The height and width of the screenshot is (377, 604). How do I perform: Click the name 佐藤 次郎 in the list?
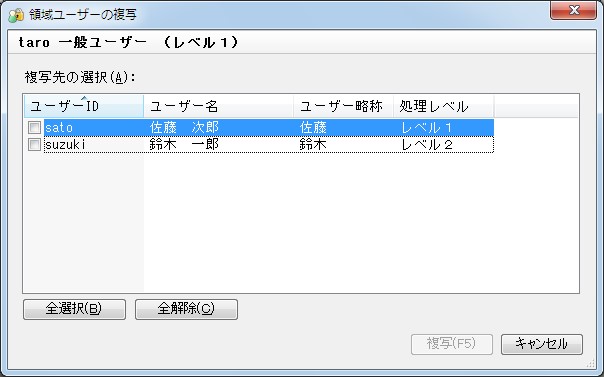tap(184, 127)
